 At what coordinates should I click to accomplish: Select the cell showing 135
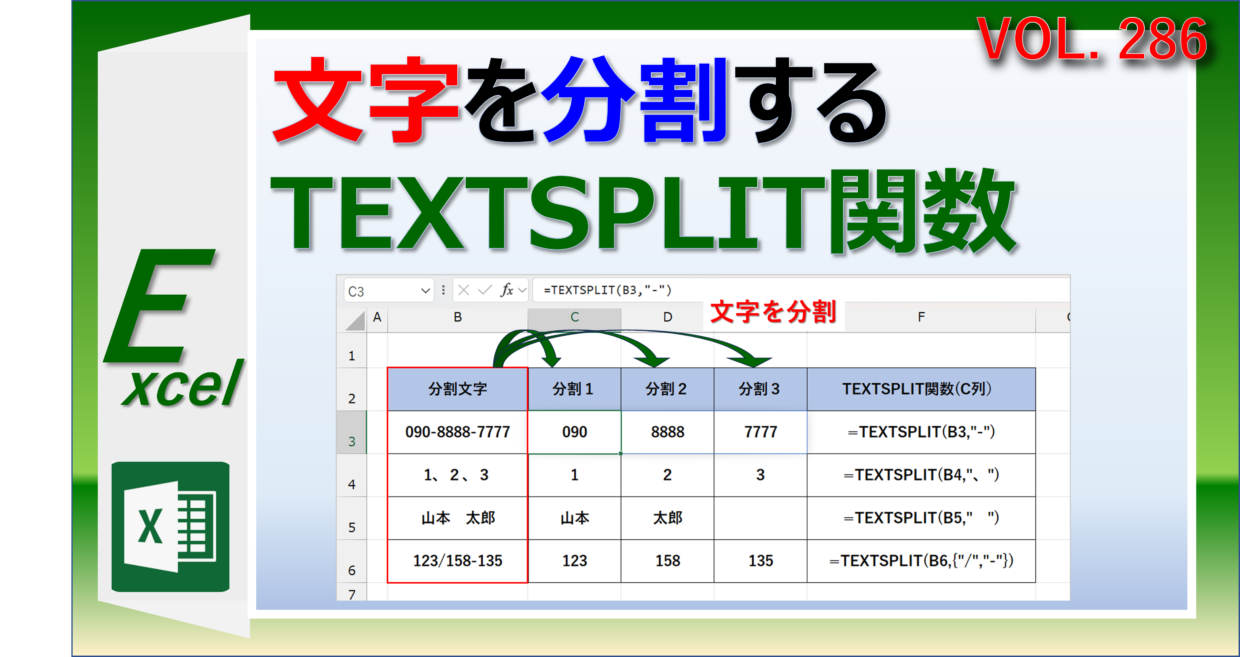pyautogui.click(x=760, y=561)
